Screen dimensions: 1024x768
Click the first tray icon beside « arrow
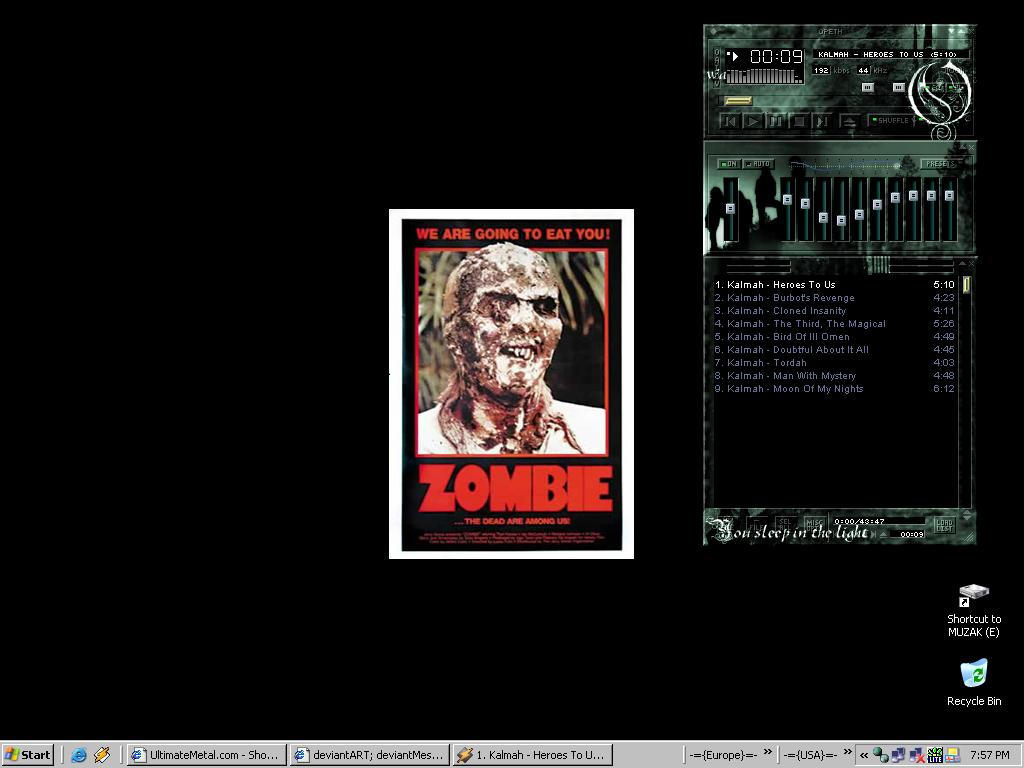click(881, 755)
